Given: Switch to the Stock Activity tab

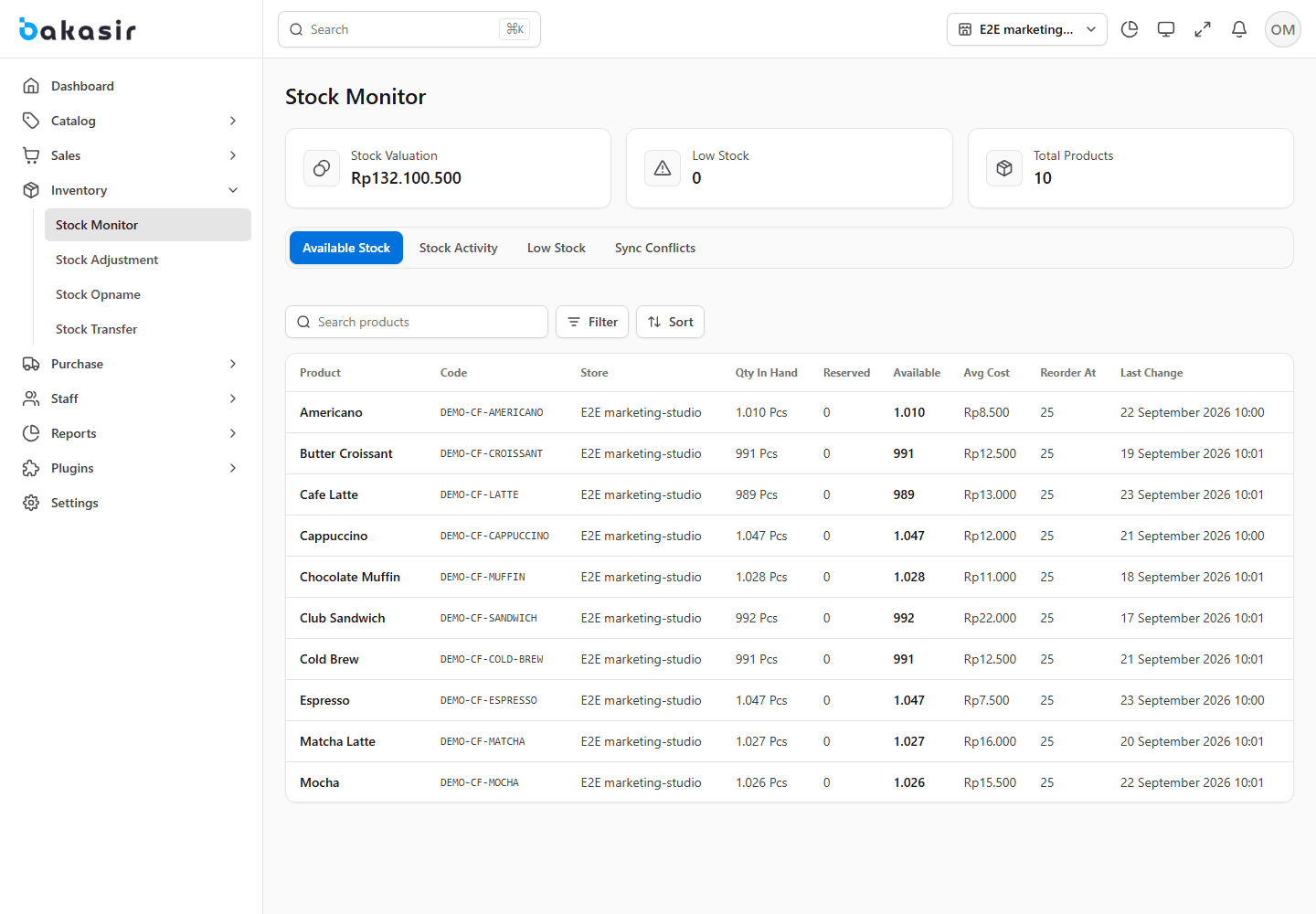Looking at the screenshot, I should 459,248.
